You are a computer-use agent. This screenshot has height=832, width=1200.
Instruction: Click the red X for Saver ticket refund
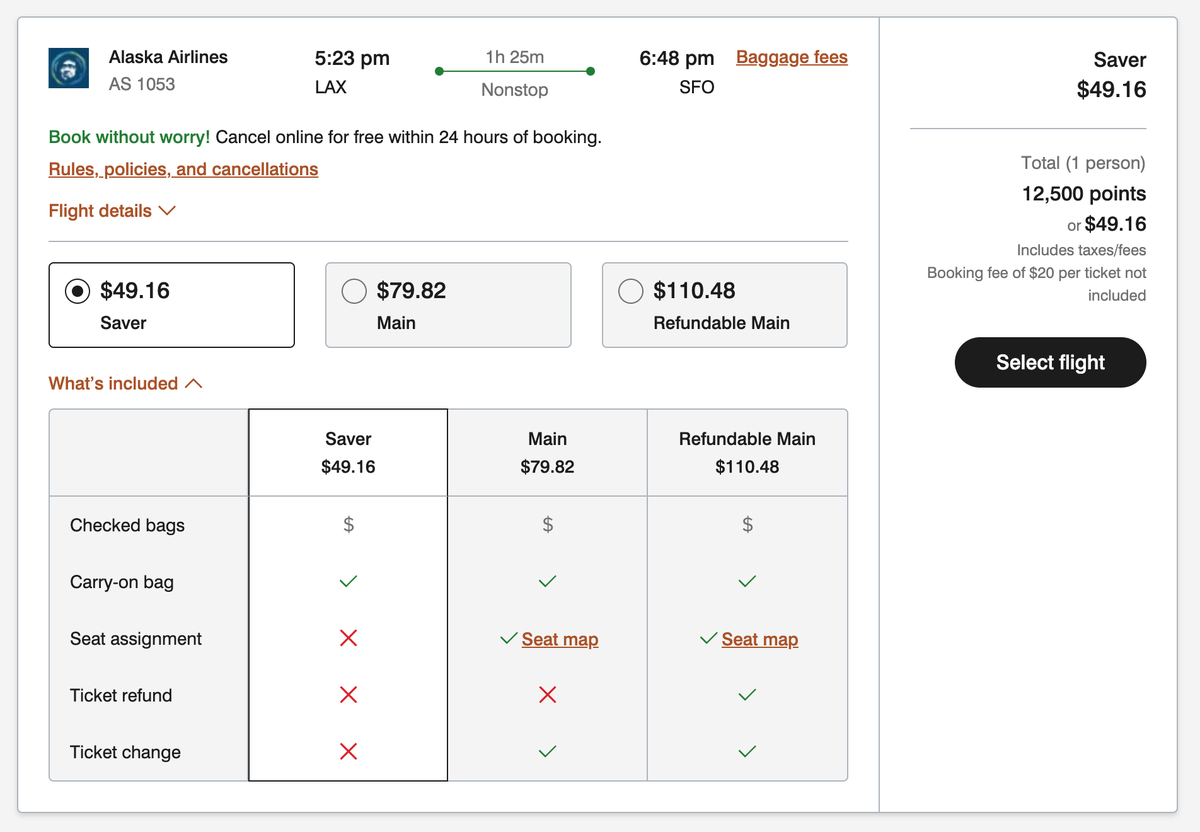[x=347, y=694]
